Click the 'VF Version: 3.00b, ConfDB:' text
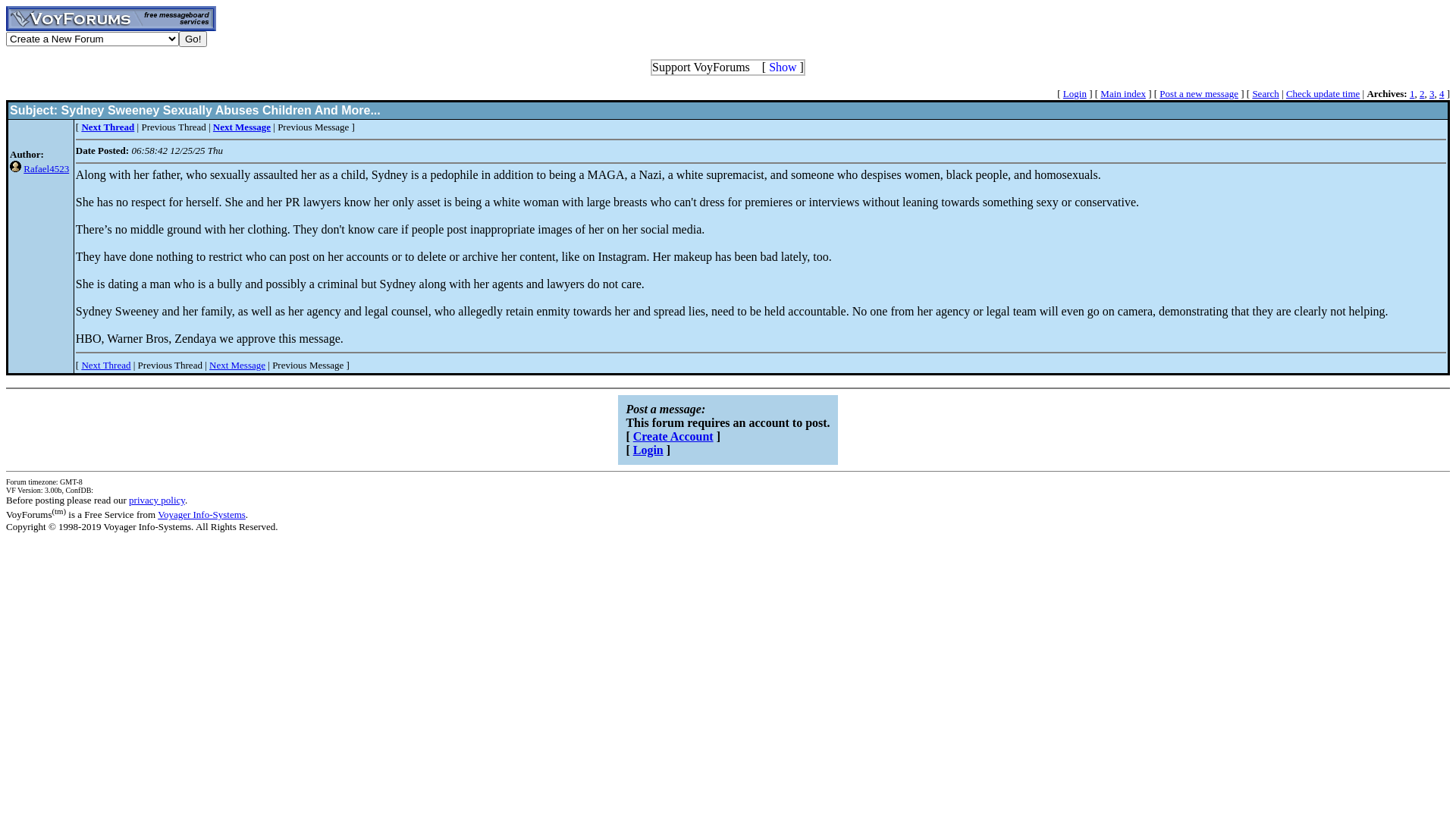1456x819 pixels. pyautogui.click(x=50, y=491)
